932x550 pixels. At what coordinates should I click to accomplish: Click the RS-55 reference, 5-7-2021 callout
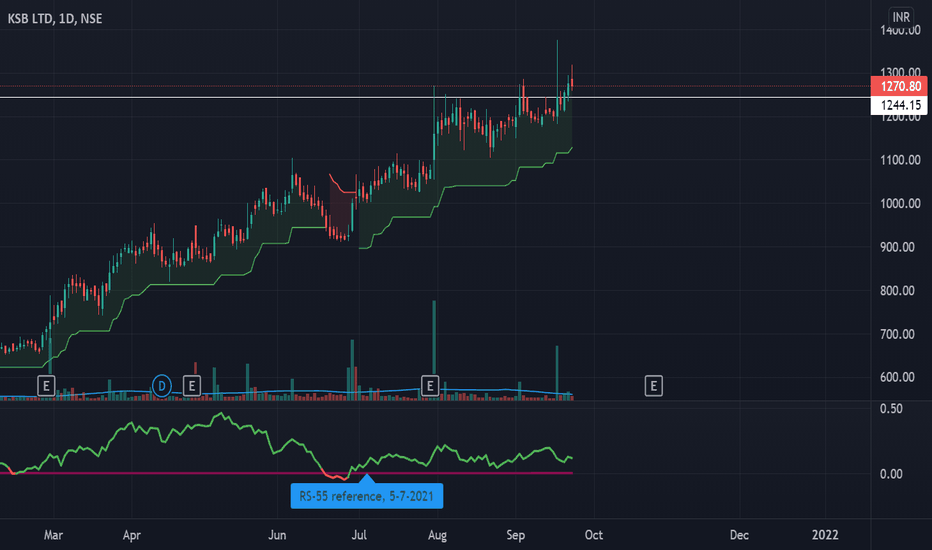[x=367, y=496]
